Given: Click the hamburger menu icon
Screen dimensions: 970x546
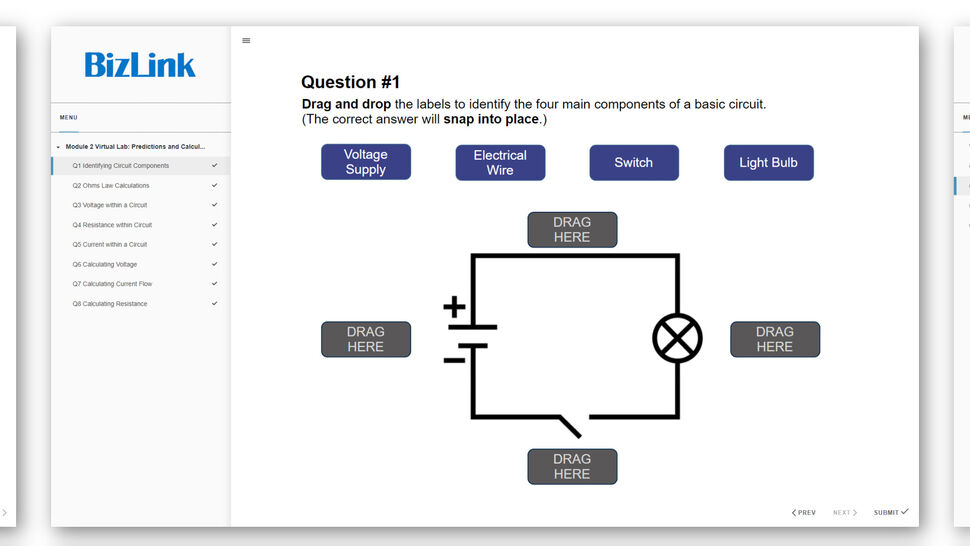Looking at the screenshot, I should tap(246, 41).
